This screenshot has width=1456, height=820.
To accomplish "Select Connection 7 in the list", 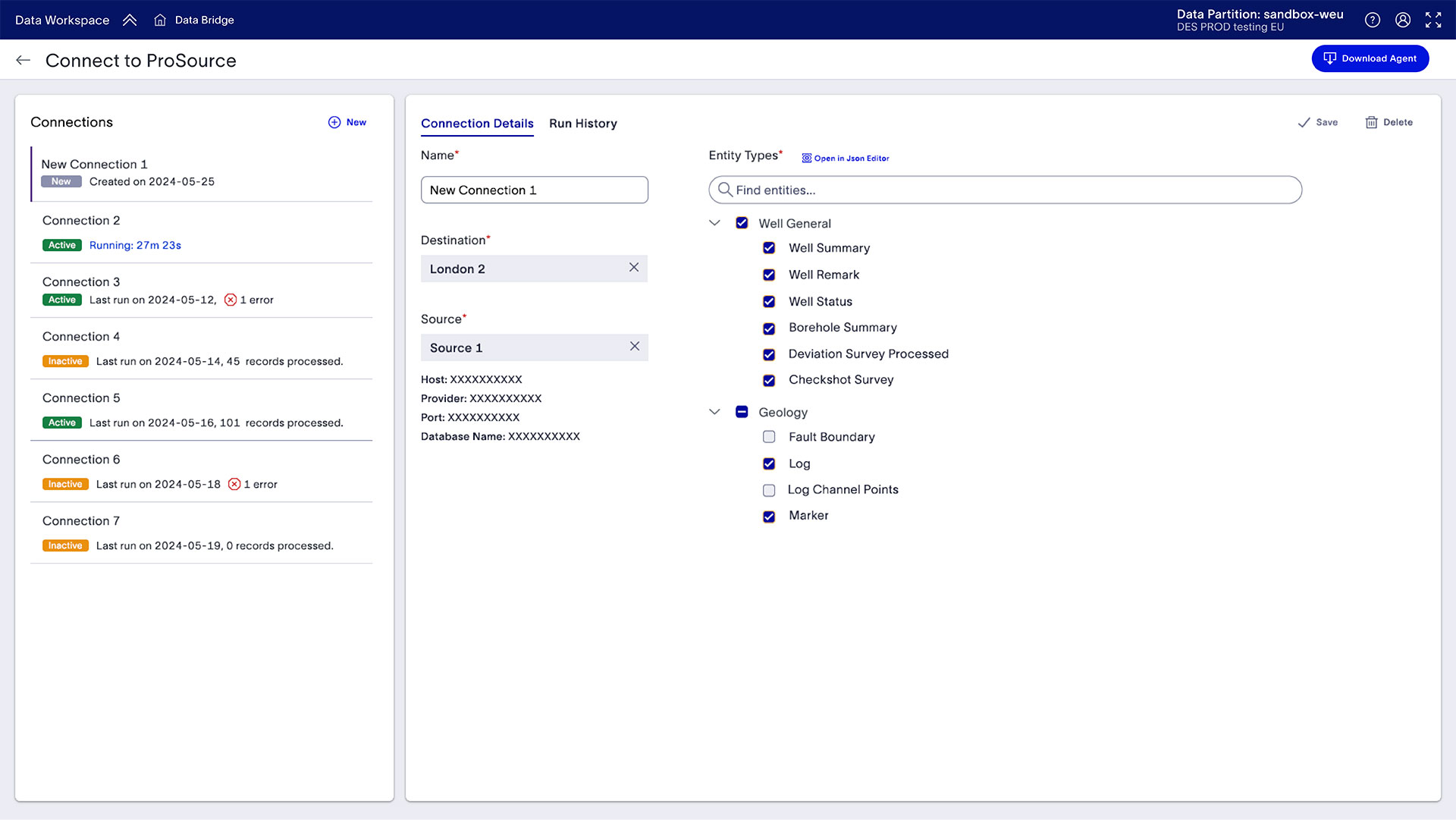I will pos(202,533).
